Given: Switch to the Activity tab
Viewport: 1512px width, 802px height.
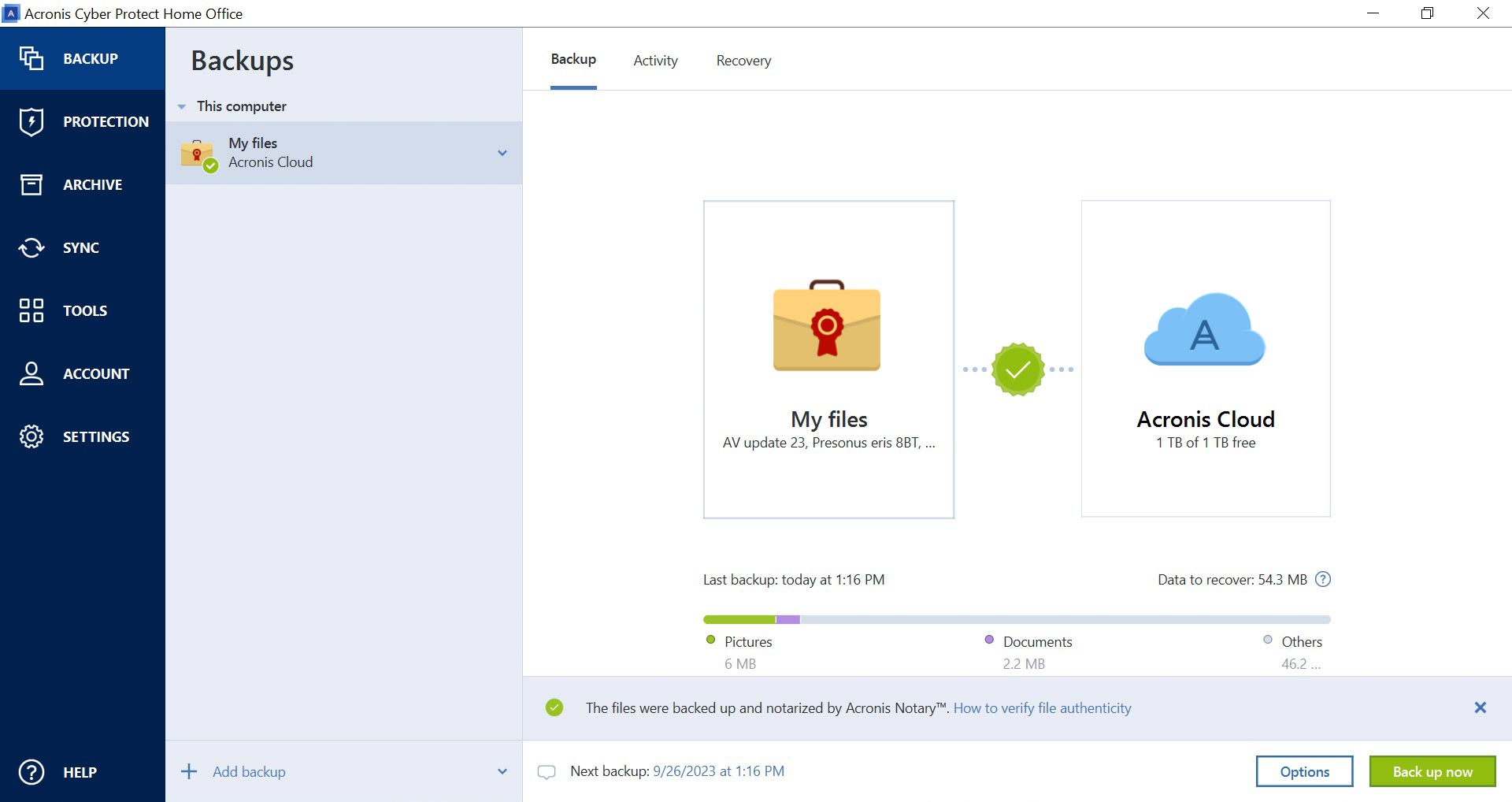Looking at the screenshot, I should (655, 61).
